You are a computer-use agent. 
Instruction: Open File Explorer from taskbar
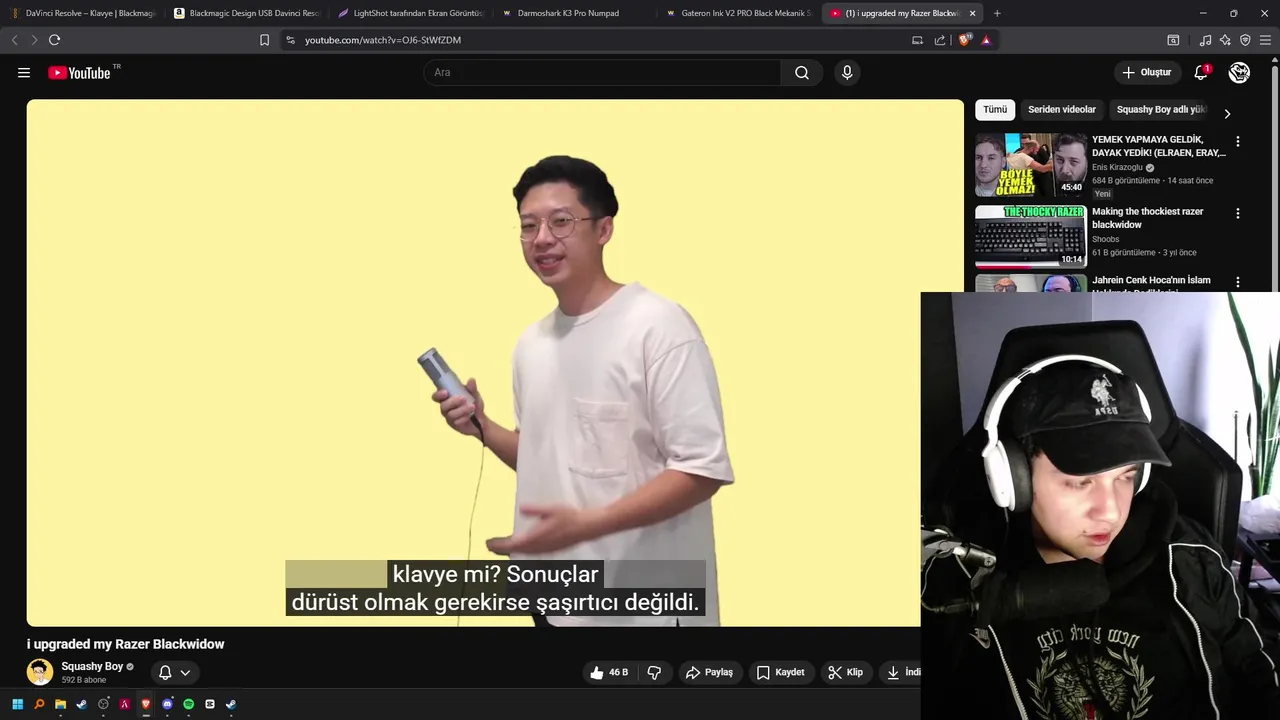click(x=60, y=704)
